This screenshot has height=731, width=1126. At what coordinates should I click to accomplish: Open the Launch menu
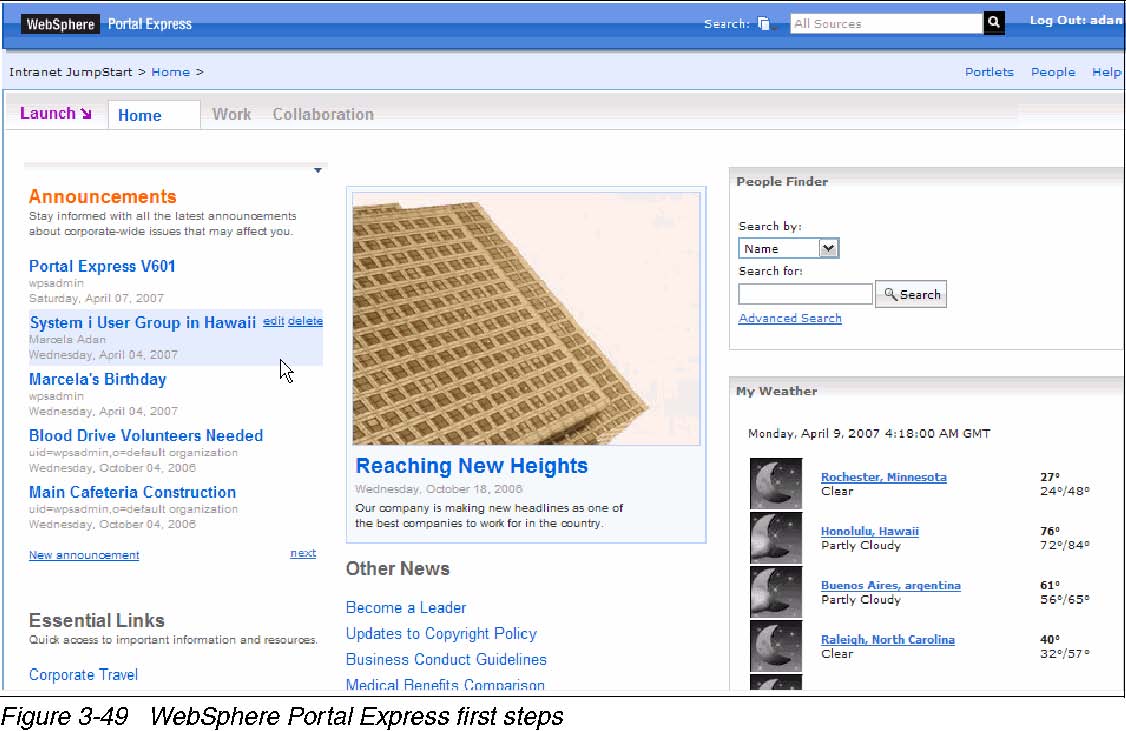pos(55,113)
